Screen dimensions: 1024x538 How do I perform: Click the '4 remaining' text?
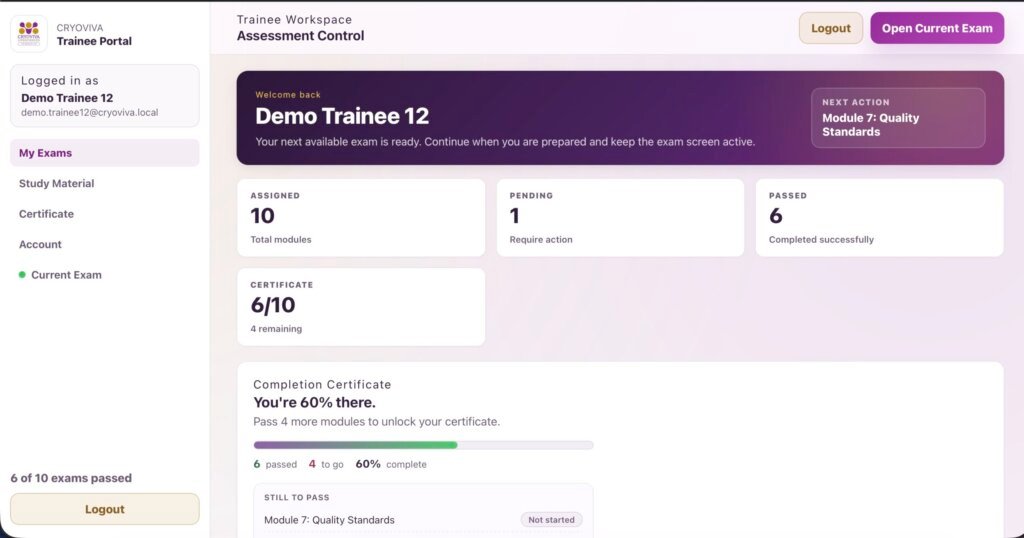point(276,329)
